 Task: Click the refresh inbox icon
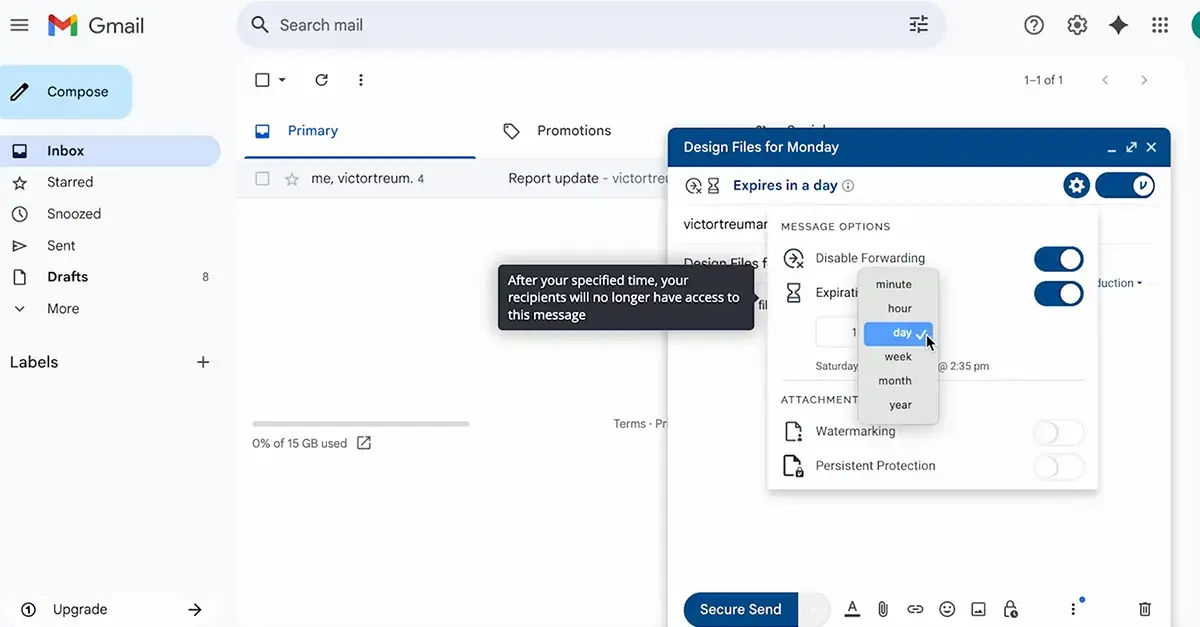coord(321,80)
